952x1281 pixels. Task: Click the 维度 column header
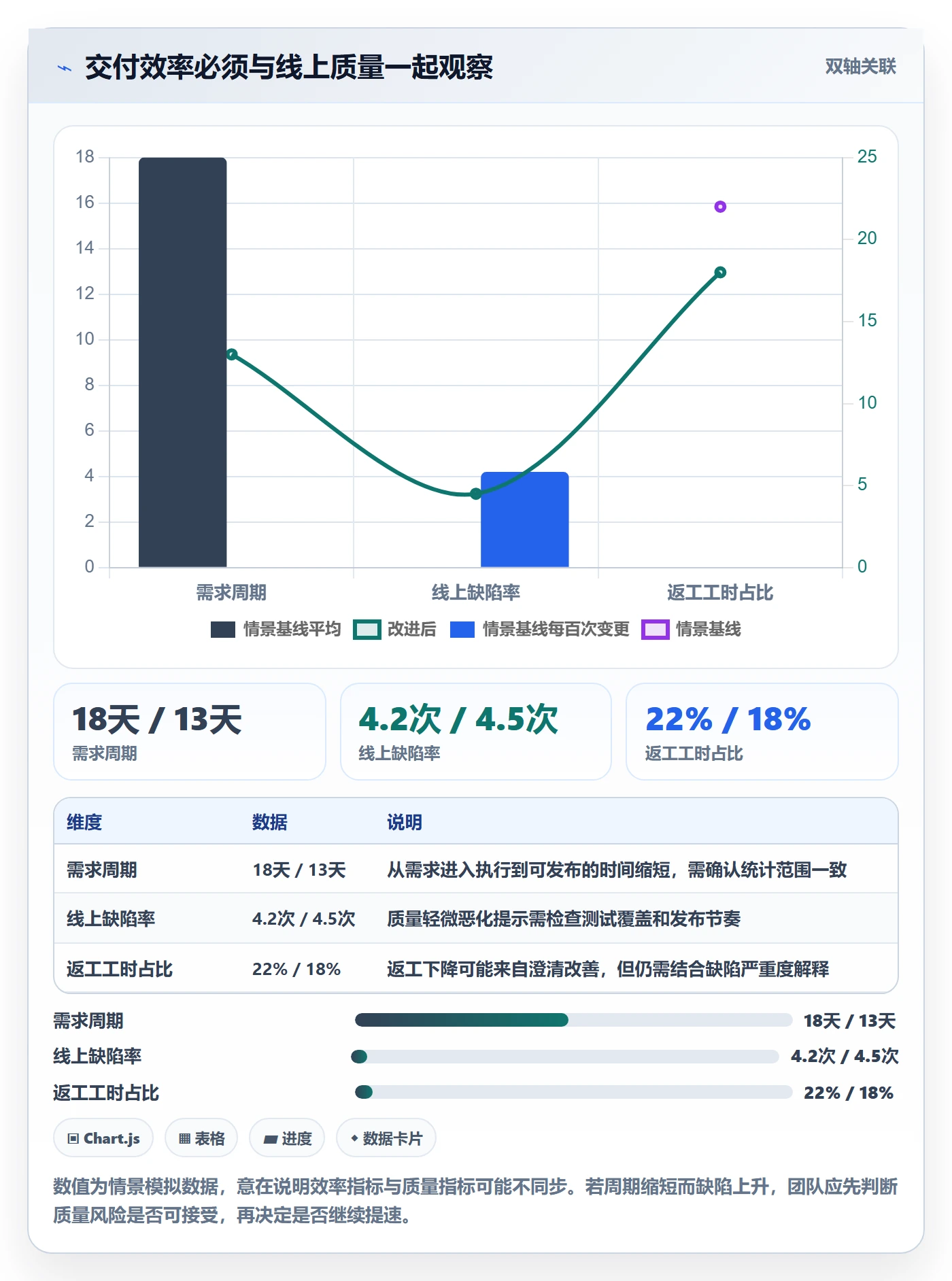[84, 822]
